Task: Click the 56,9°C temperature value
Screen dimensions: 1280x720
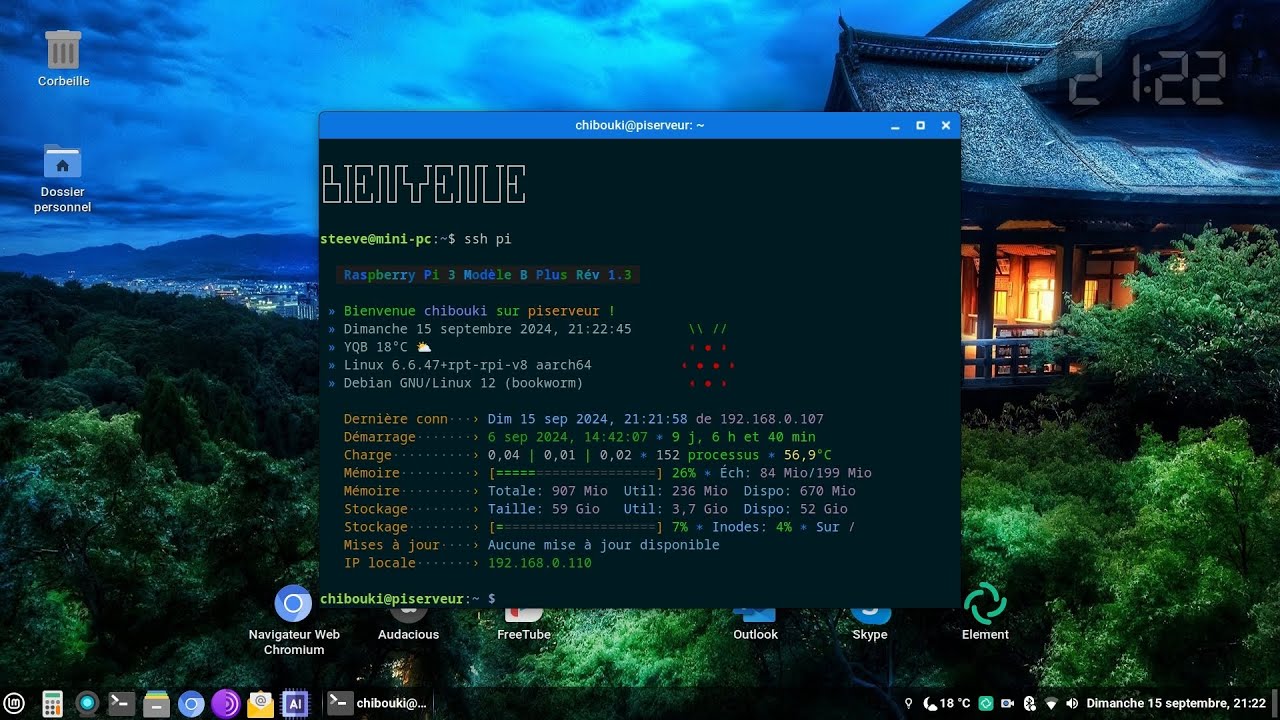Action: pos(808,455)
